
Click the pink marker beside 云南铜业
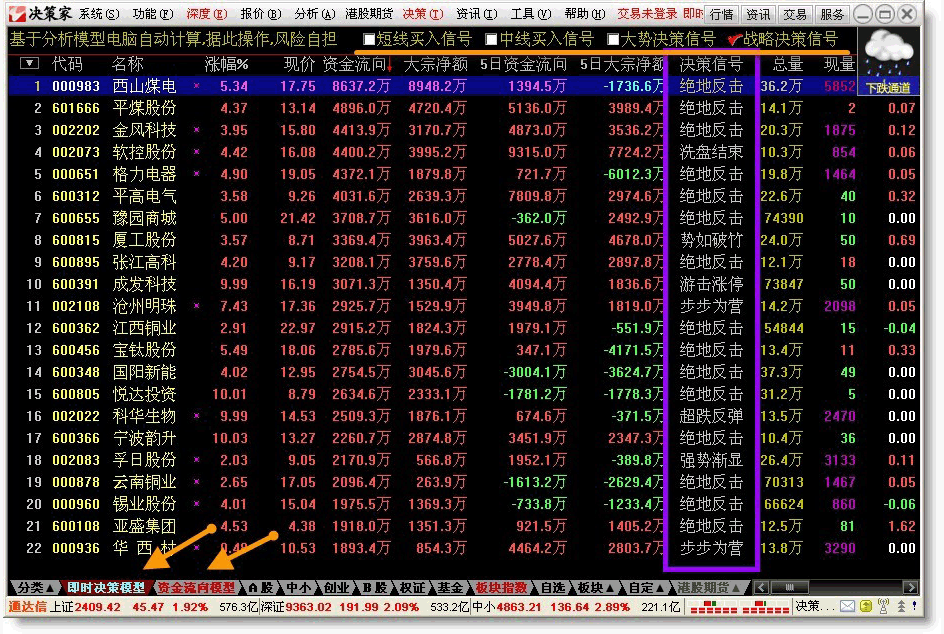[197, 482]
